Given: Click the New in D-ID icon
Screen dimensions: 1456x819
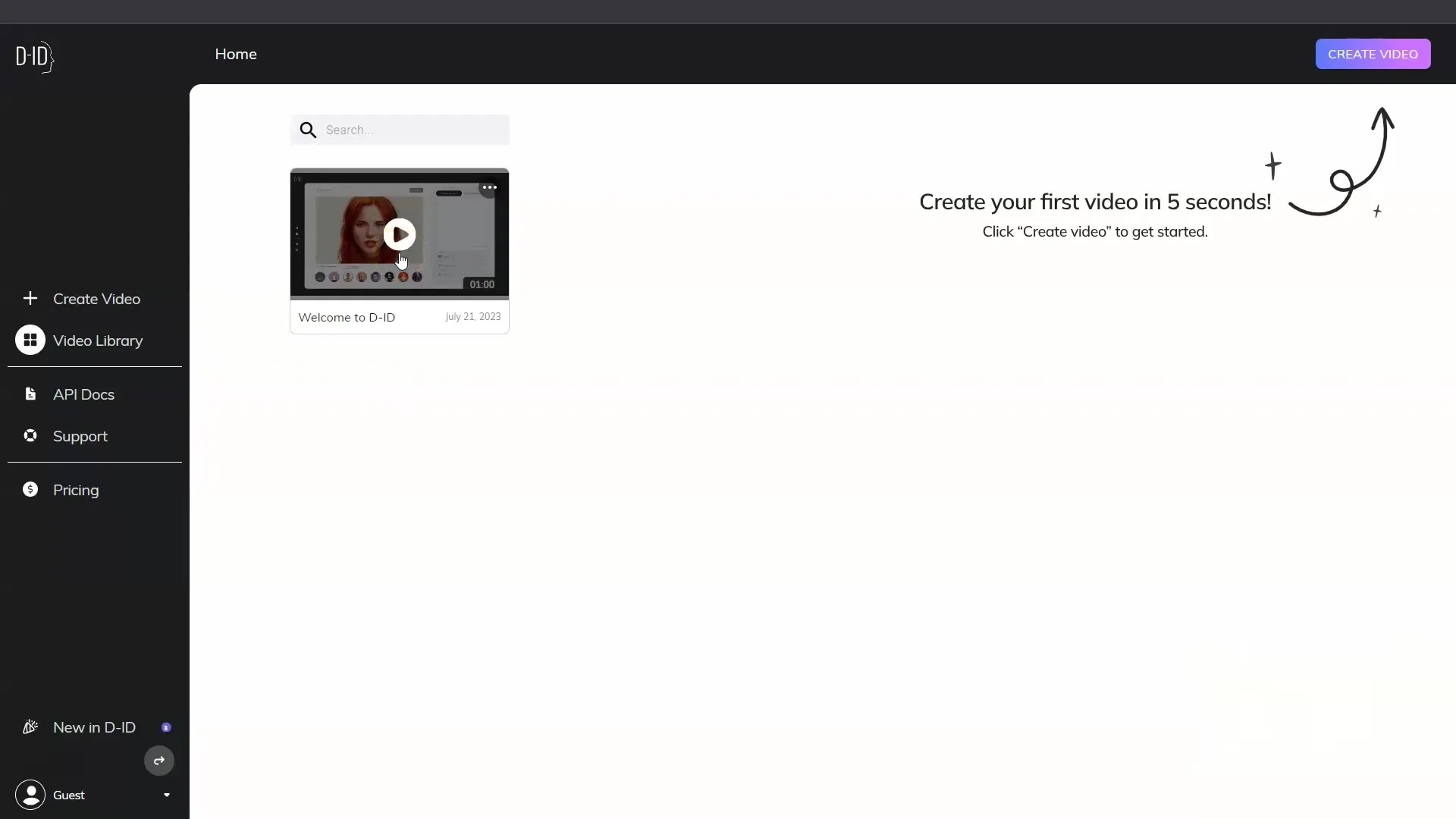Looking at the screenshot, I should (x=30, y=727).
